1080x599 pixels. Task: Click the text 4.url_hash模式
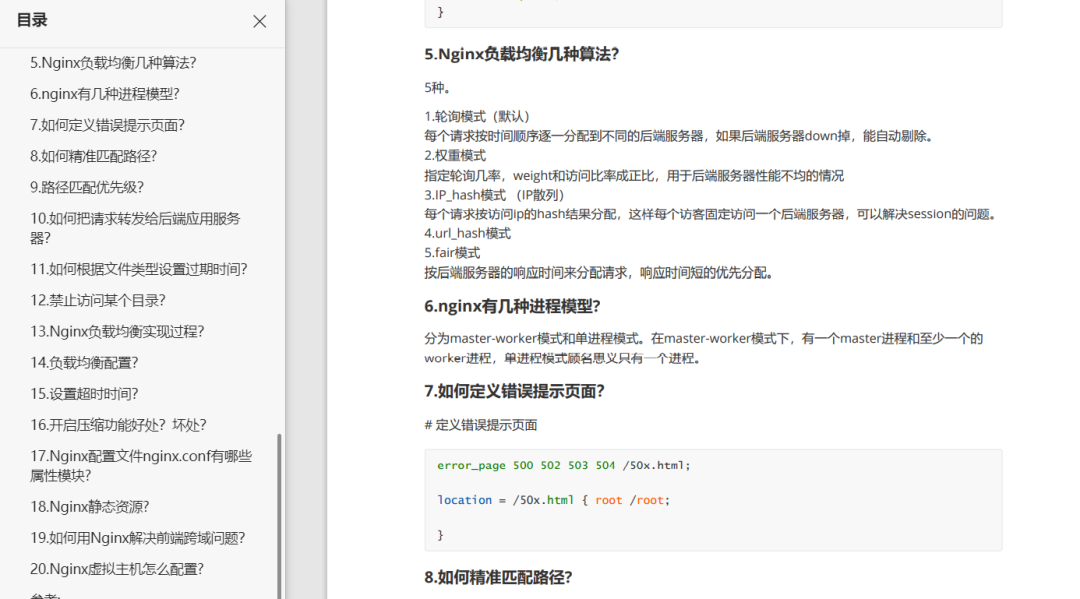tap(468, 233)
